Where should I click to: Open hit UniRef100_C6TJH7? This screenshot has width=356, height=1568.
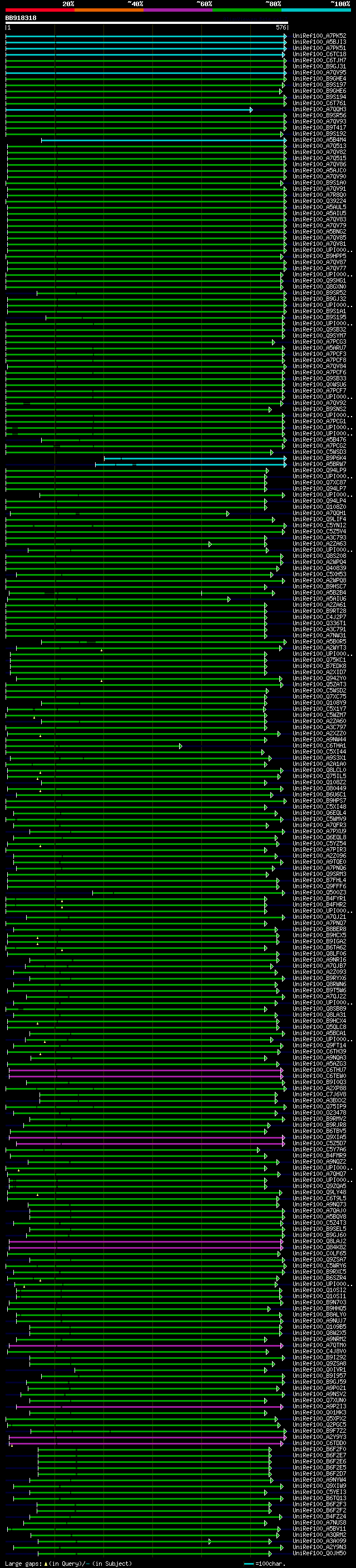tap(319, 61)
